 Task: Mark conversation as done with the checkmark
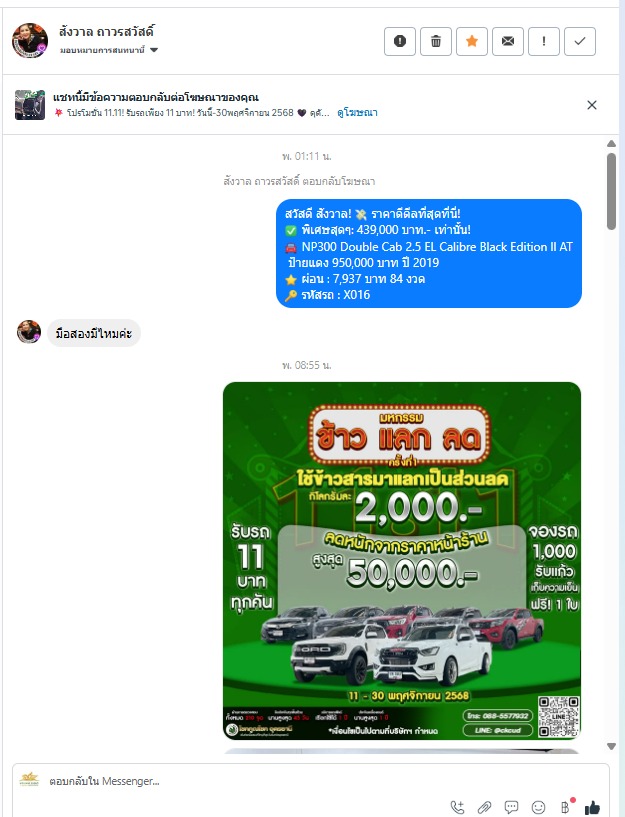coord(580,41)
